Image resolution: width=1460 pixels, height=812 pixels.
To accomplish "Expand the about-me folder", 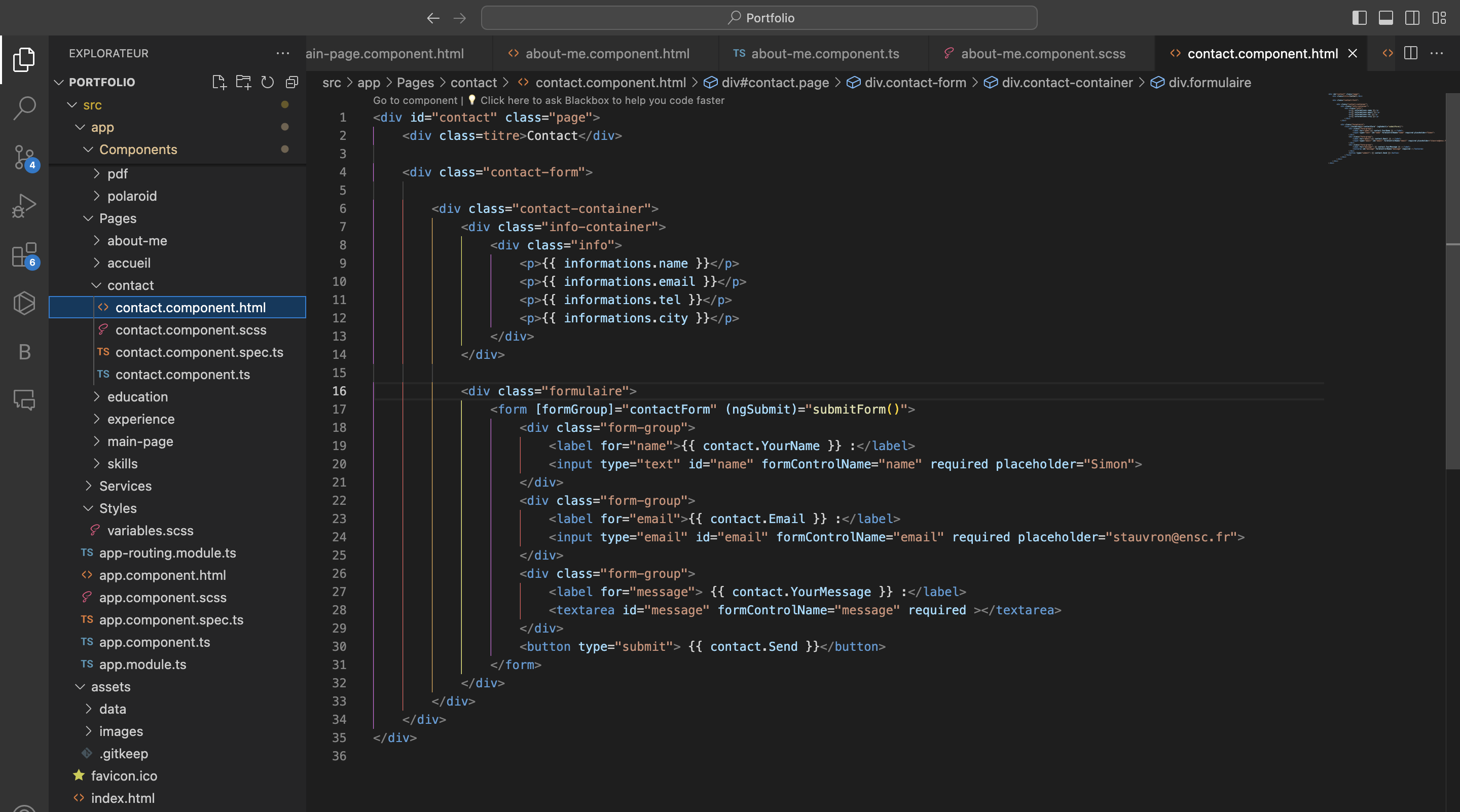I will coord(96,241).
